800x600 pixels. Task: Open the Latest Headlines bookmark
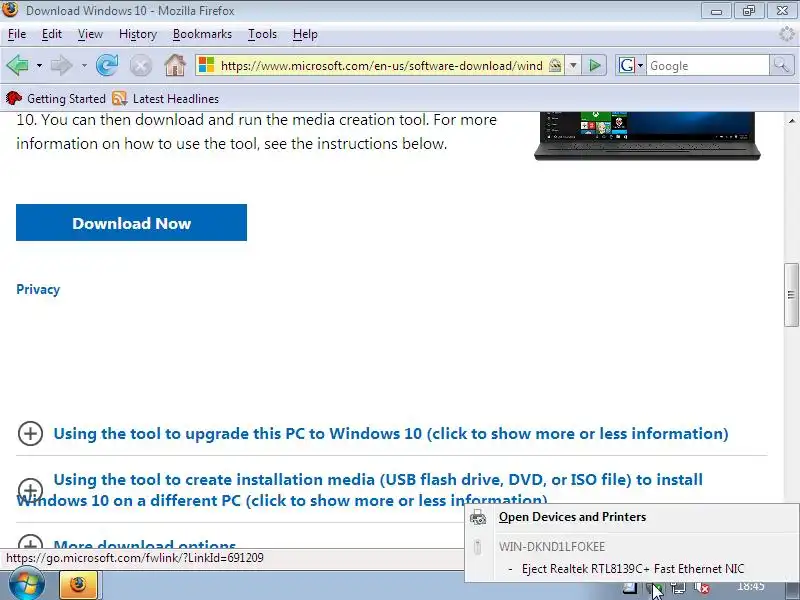tap(166, 98)
